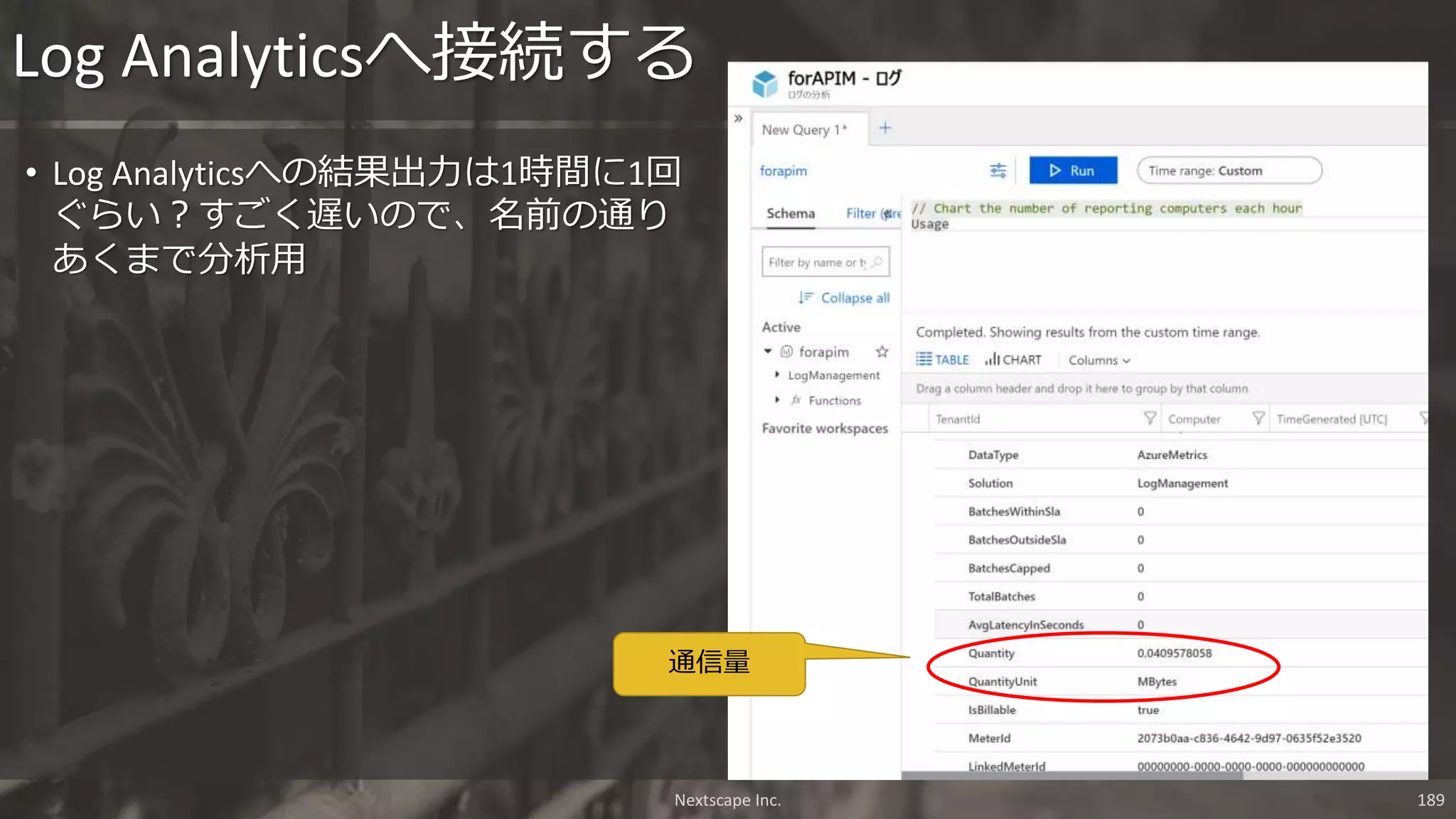Screen dimensions: 1456x819
Task: Click the Usage query text in editor
Action: [930, 224]
